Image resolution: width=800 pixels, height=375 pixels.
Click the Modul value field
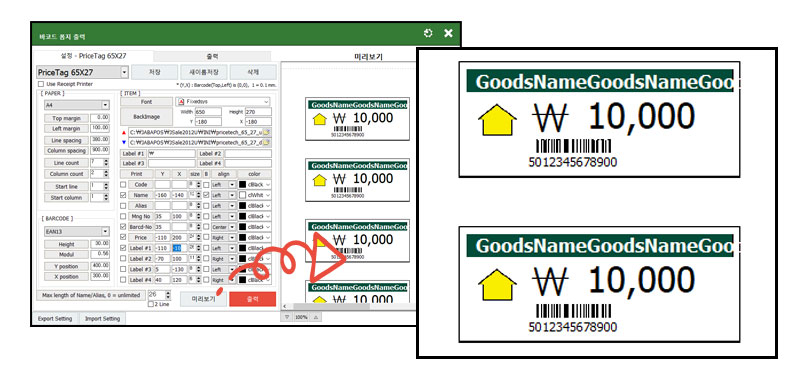[100, 254]
